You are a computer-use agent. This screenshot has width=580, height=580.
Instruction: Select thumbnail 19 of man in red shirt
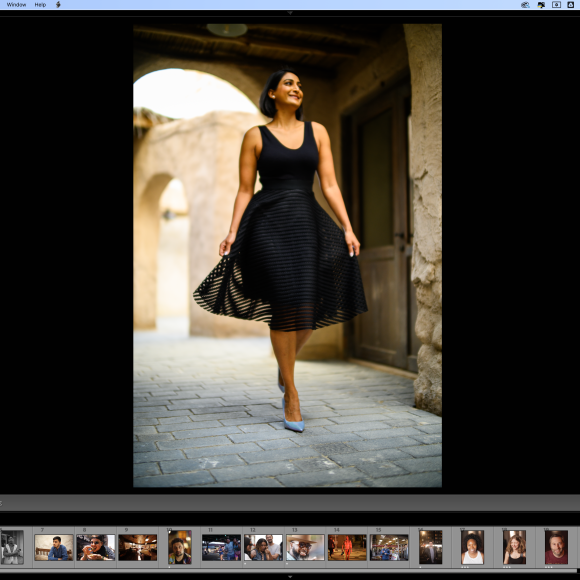click(556, 547)
